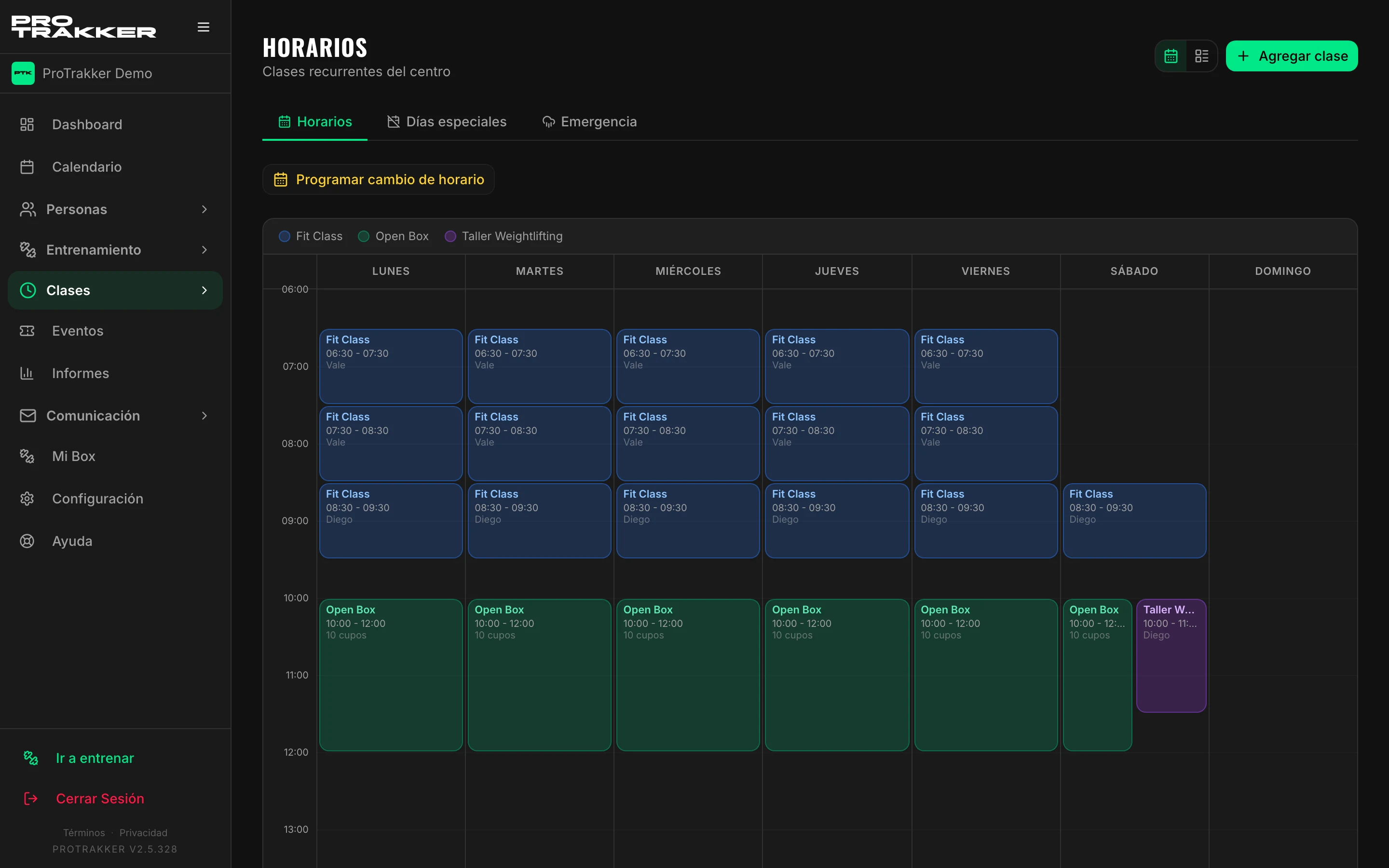Viewport: 1389px width, 868px height.
Task: Click the Clases clock icon
Action: [27, 290]
